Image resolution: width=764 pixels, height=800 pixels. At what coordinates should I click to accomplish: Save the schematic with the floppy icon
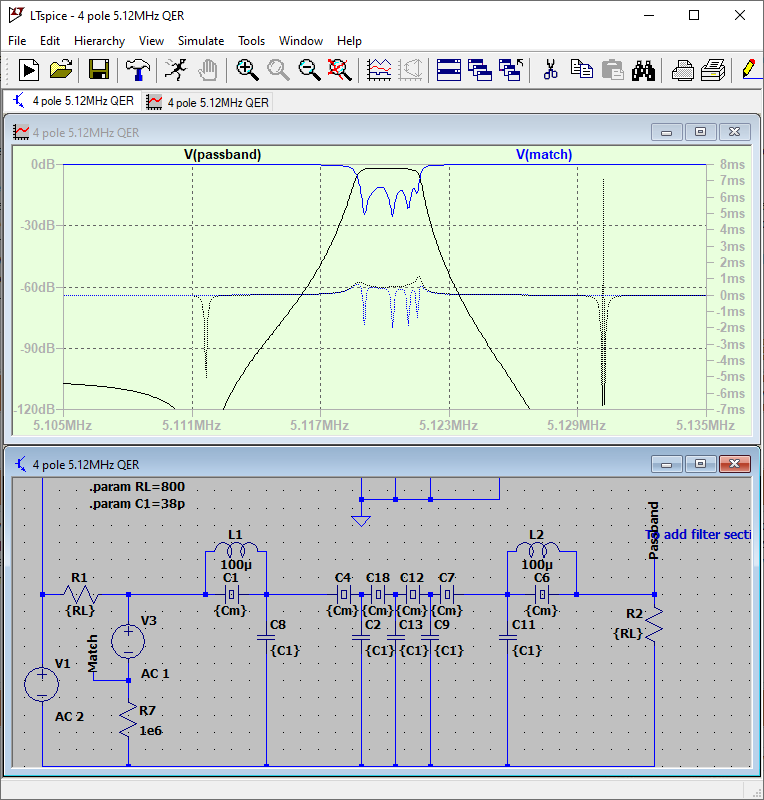coord(99,69)
